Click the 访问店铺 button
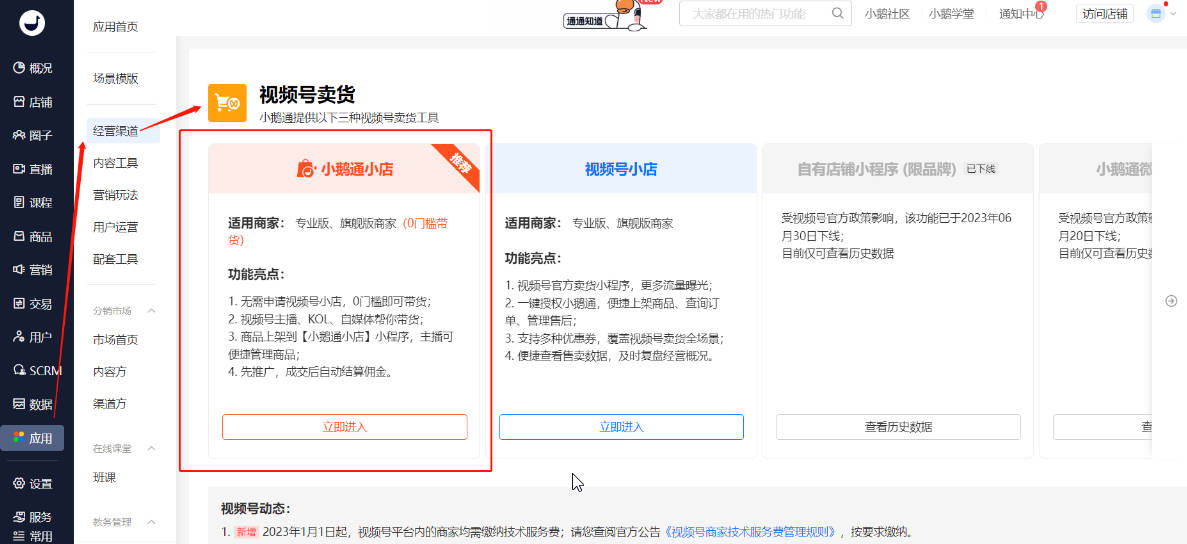Viewport: 1187px width, 544px height. coord(1104,14)
